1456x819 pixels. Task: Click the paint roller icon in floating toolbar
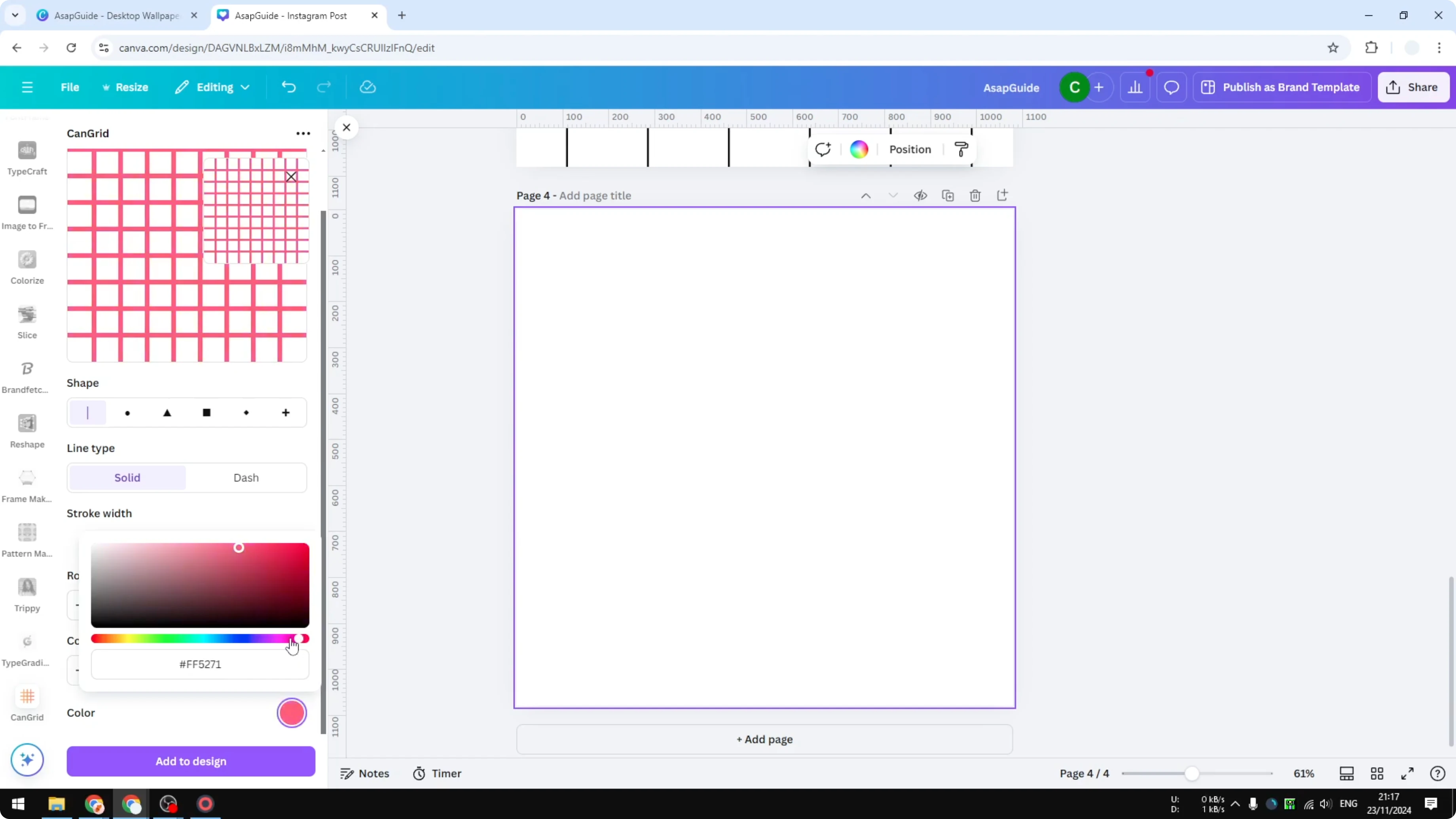961,149
